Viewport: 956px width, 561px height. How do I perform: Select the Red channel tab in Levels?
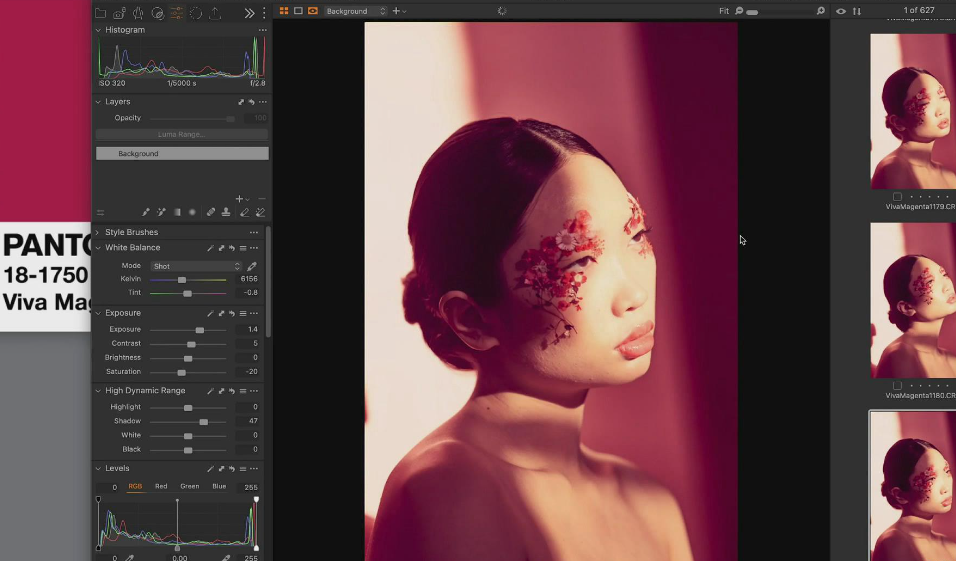[161, 486]
